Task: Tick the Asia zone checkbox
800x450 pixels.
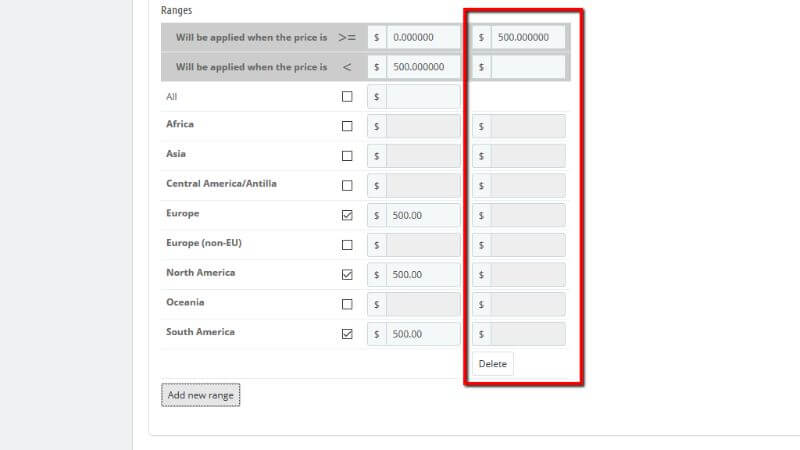Action: click(347, 156)
